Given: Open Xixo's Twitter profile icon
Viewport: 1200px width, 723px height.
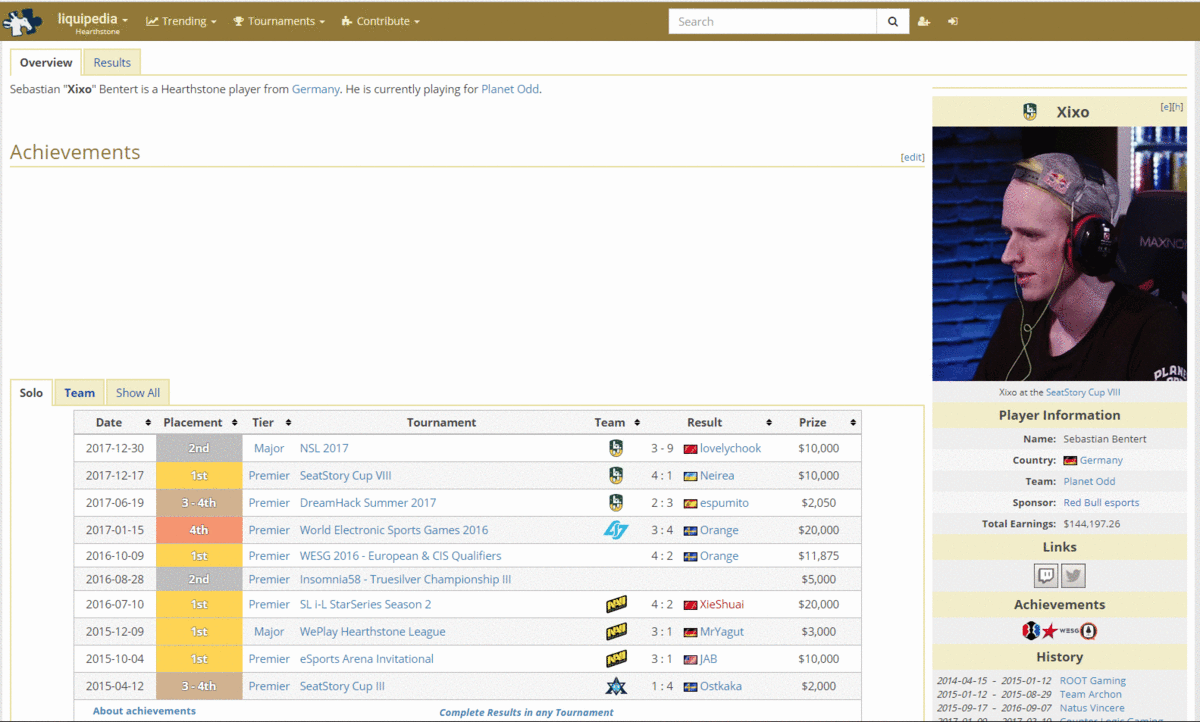Looking at the screenshot, I should coord(1073,575).
